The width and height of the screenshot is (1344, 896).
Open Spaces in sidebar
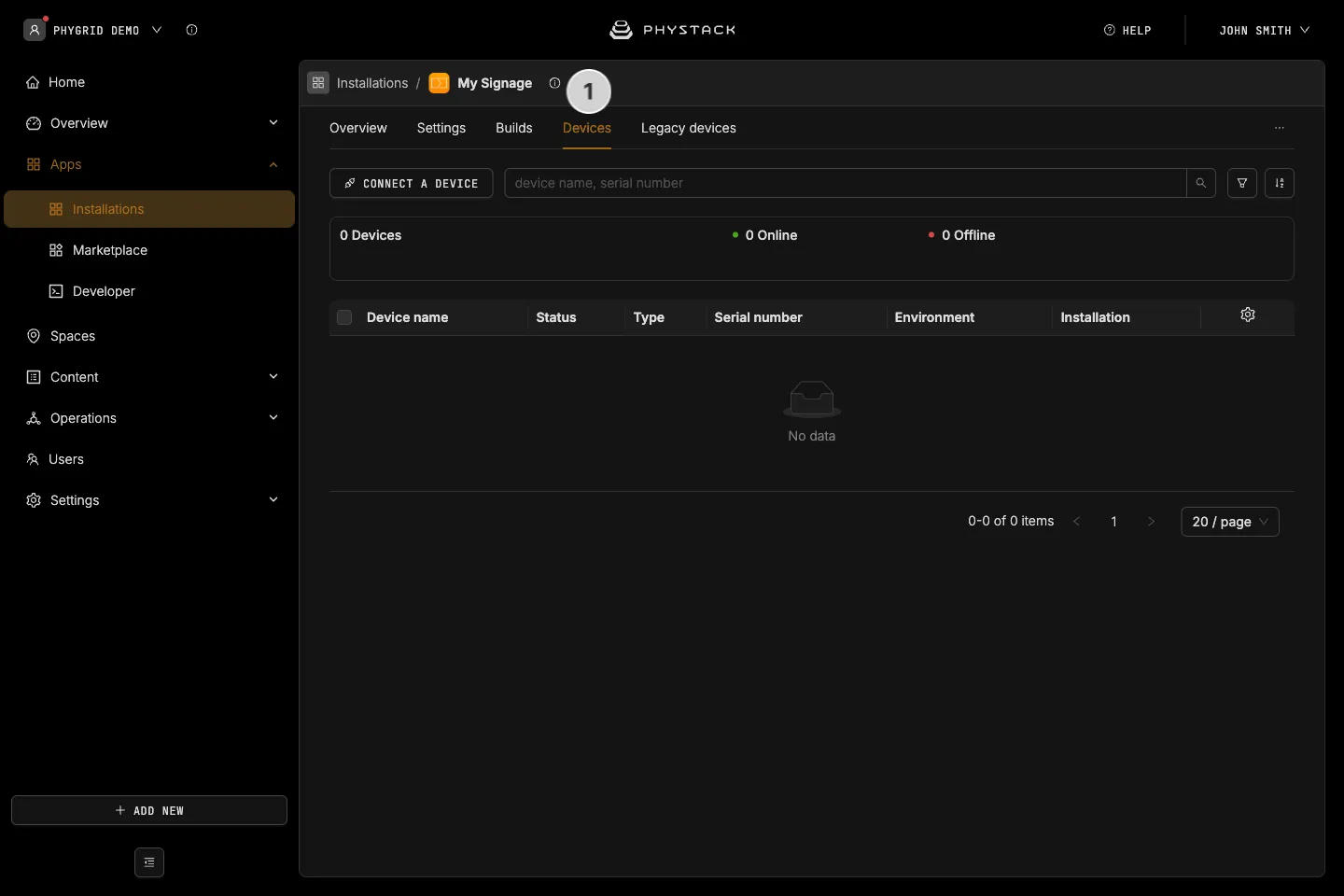(x=149, y=336)
